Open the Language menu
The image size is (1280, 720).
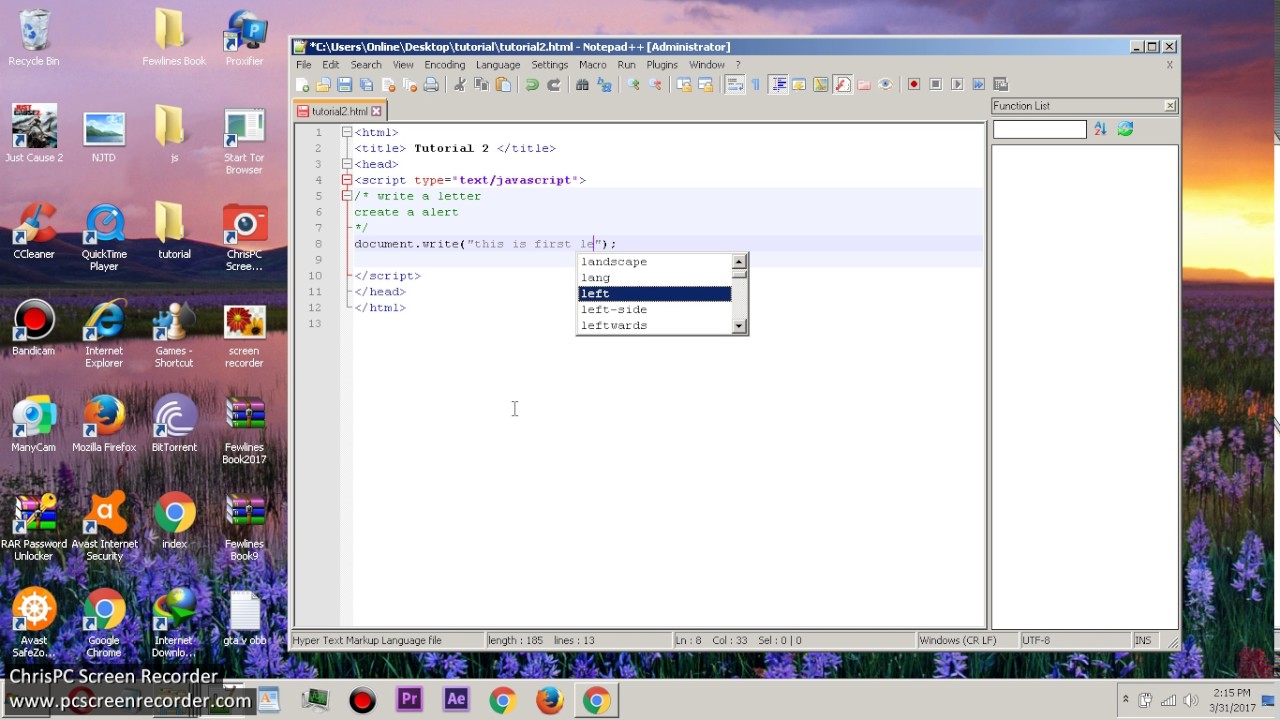(x=498, y=65)
